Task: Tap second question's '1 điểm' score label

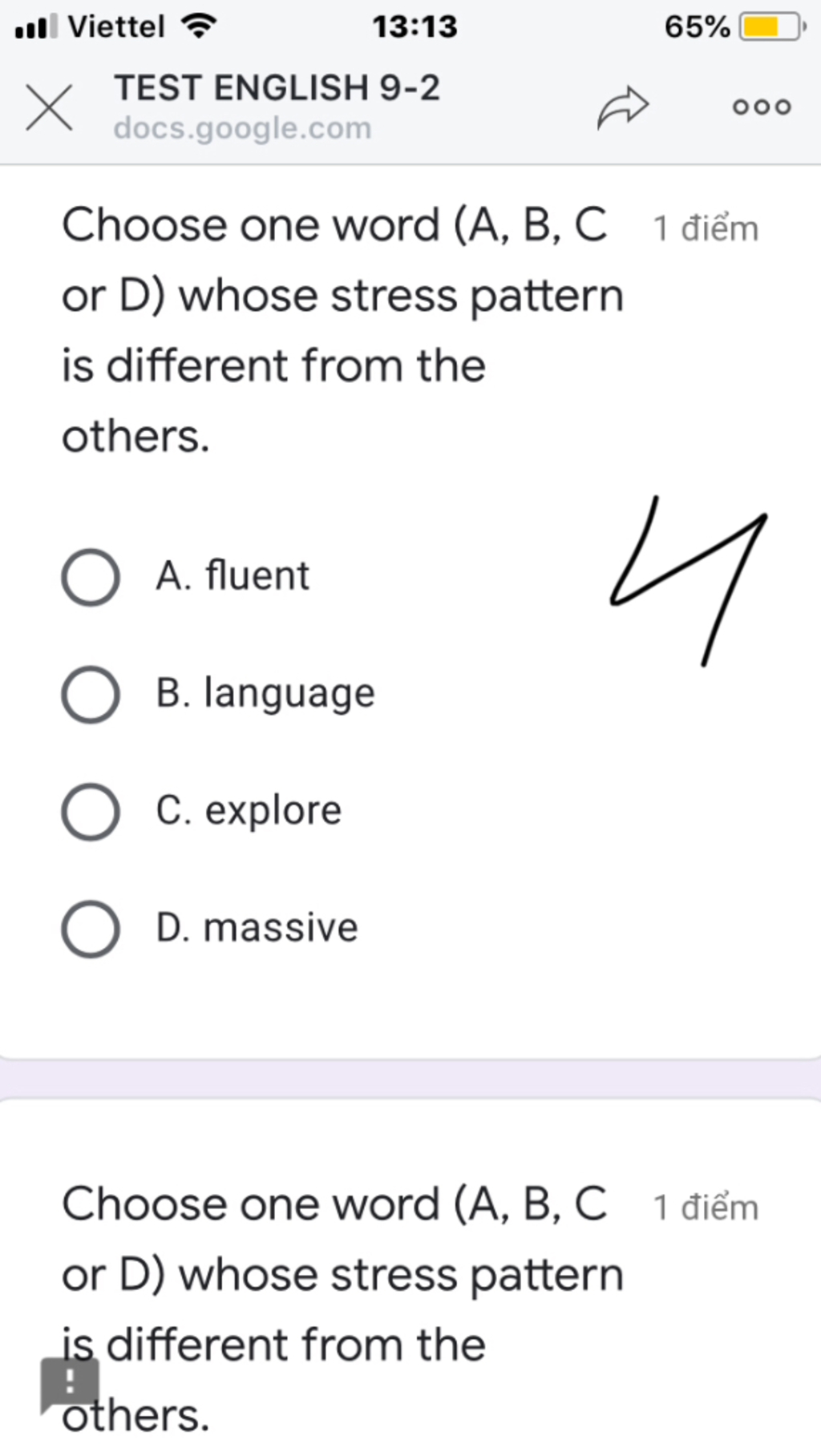Action: pyautogui.click(x=706, y=1208)
